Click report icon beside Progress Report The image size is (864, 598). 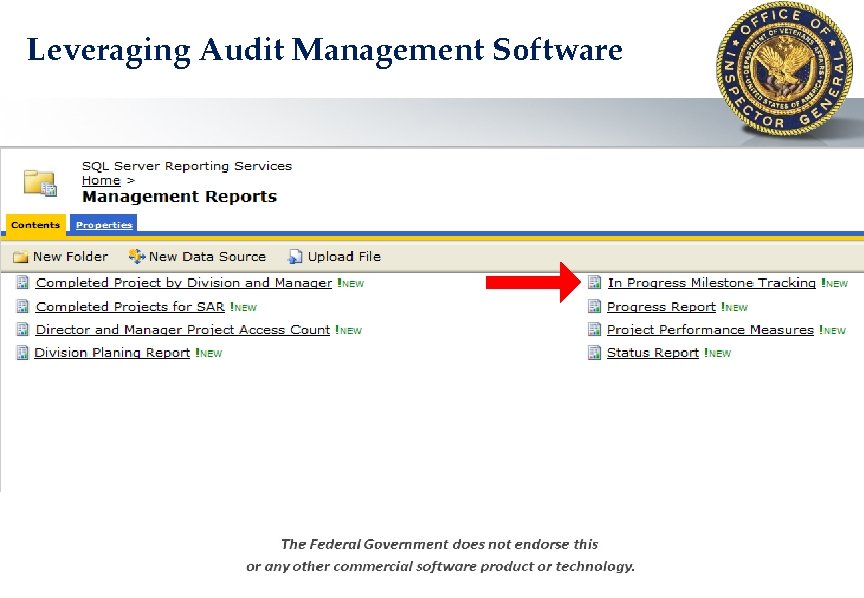[595, 306]
